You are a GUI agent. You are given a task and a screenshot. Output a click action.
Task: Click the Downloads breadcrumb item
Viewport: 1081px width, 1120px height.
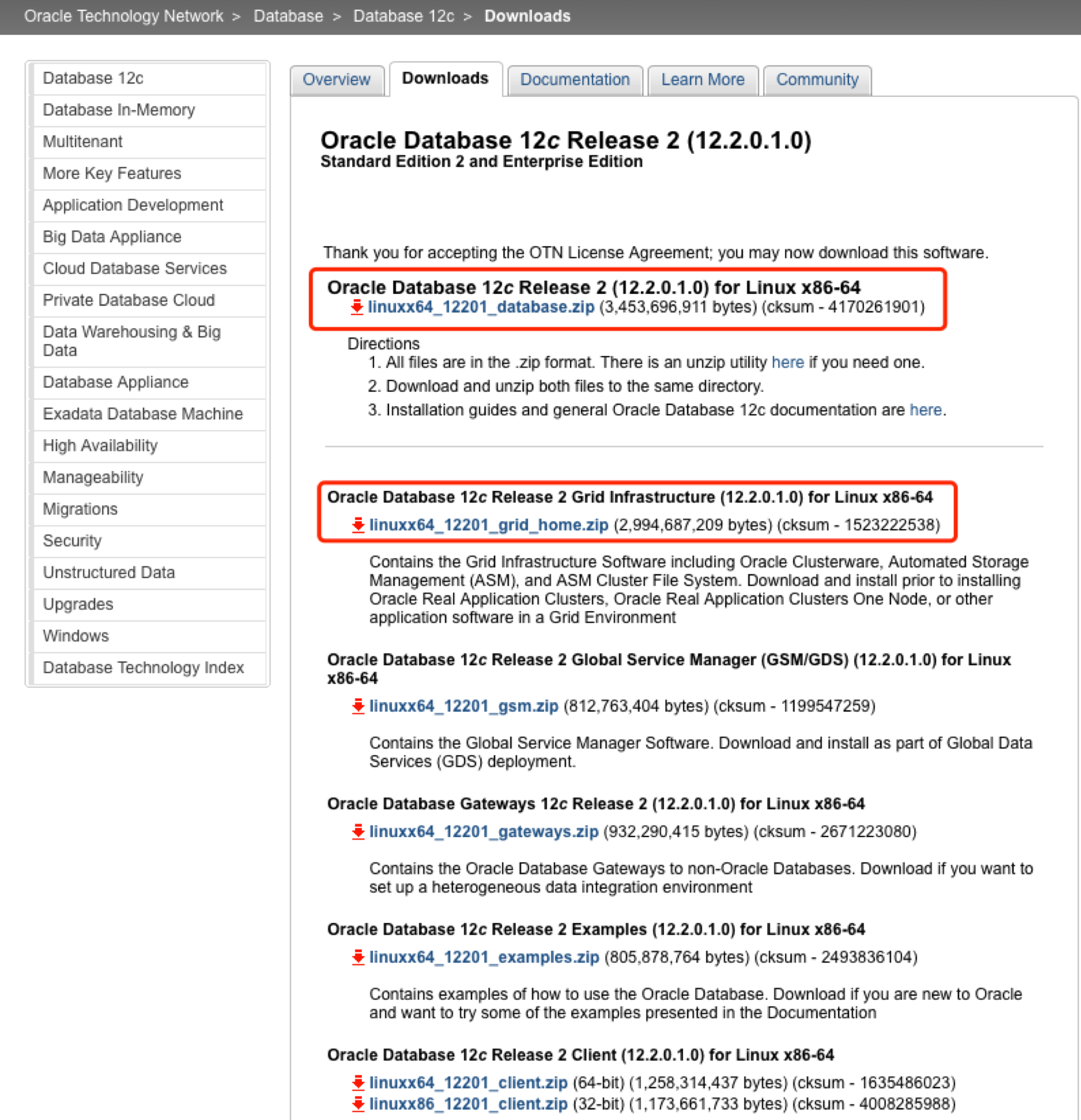point(528,16)
